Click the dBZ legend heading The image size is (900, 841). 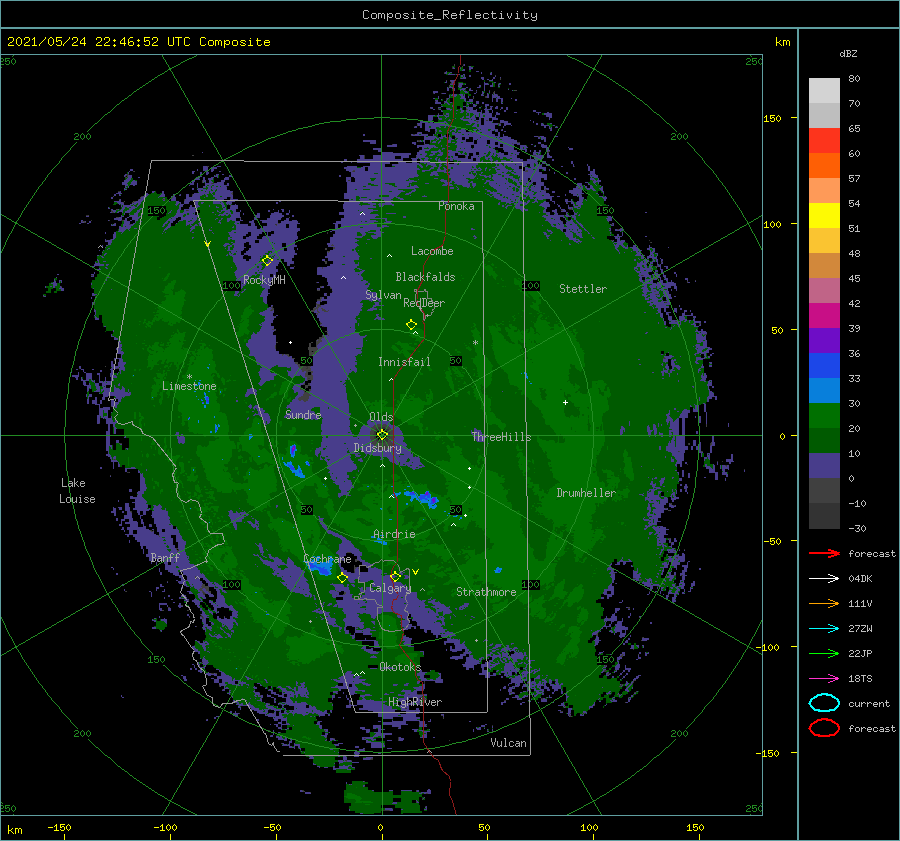848,53
